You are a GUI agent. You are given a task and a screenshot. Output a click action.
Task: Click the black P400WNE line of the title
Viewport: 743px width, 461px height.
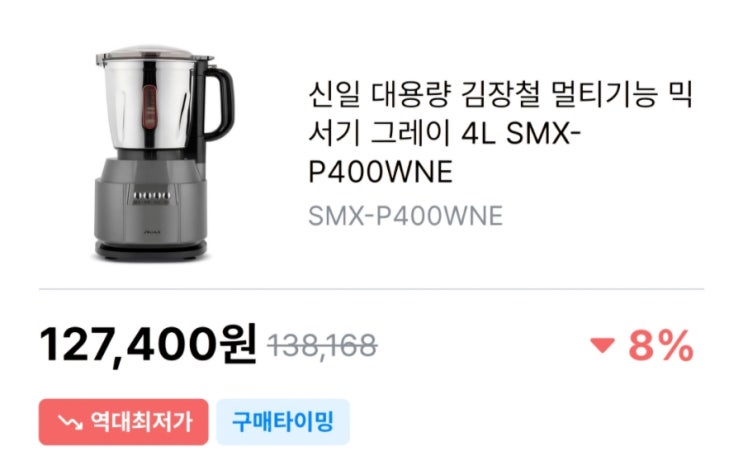[x=381, y=172]
